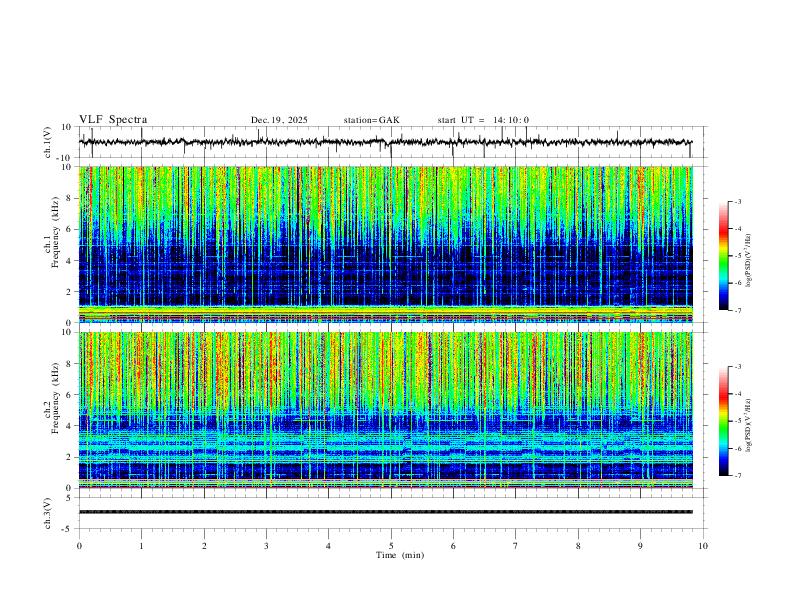The image size is (792, 612).
Task: Click the time axis tick "7"
Action: (x=516, y=546)
